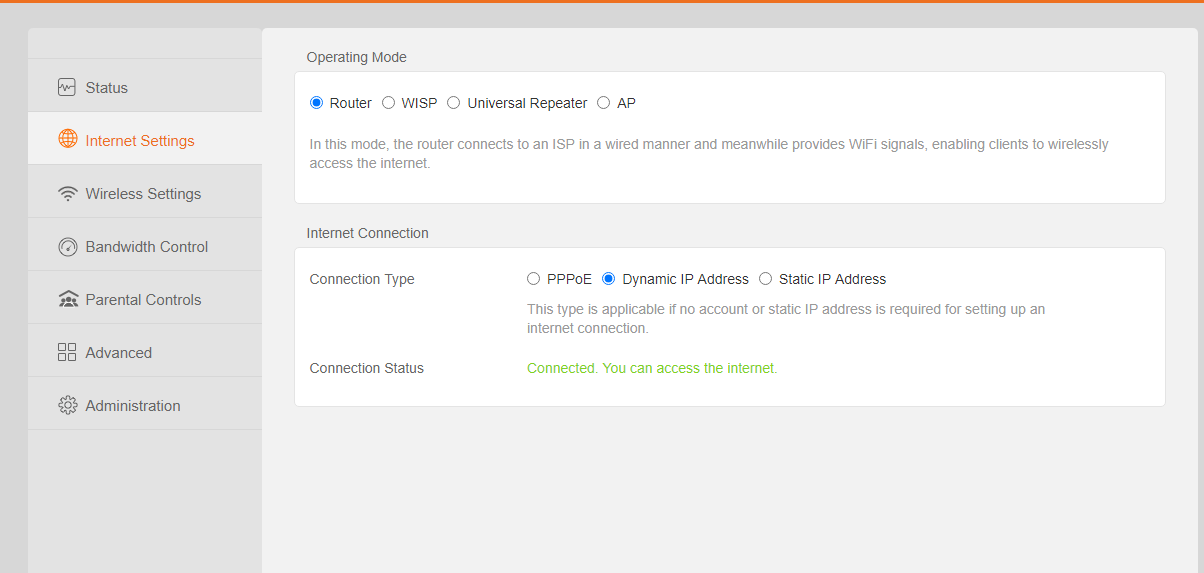Click the Internet Settings globe icon
1204x573 pixels.
pos(67,140)
